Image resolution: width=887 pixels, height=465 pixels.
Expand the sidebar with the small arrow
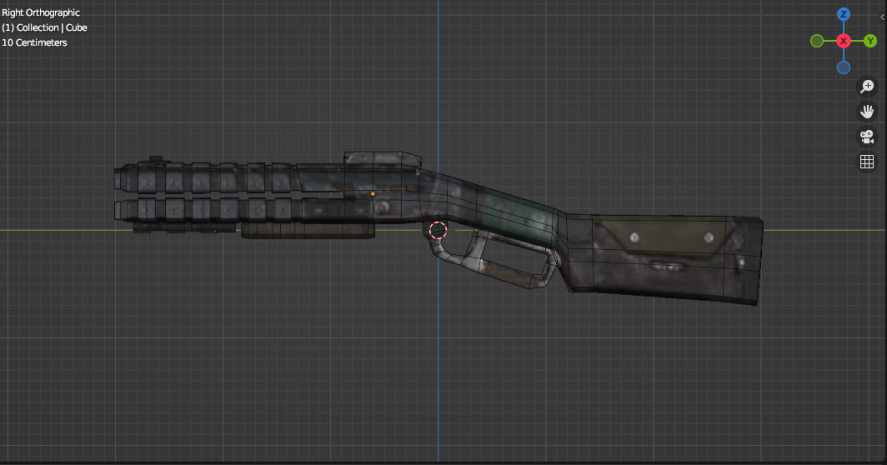click(882, 17)
